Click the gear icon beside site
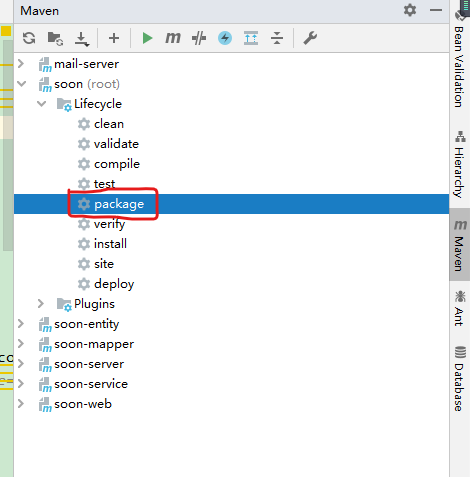Viewport: 470px width, 477px height. 84,264
